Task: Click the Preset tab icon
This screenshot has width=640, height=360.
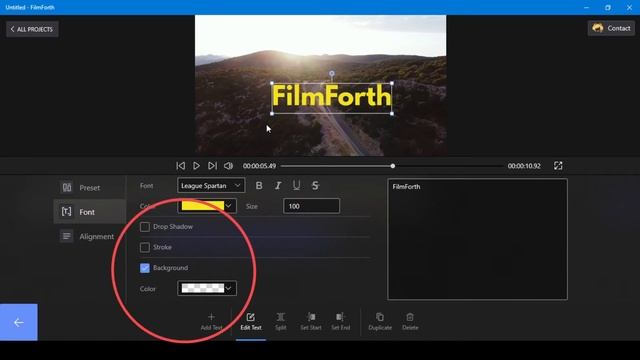Action: click(x=67, y=187)
